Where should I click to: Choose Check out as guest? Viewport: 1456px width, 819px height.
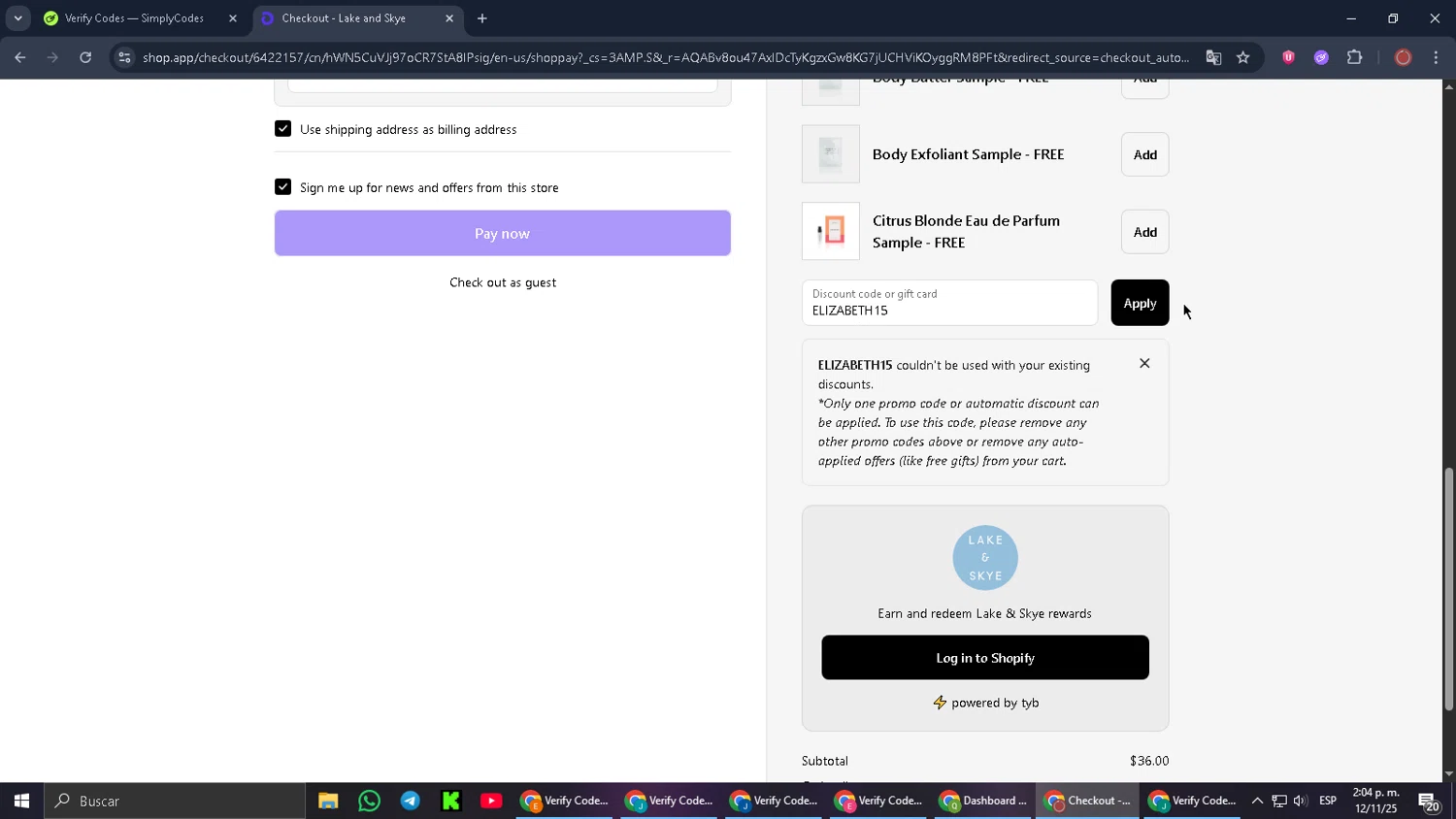(x=503, y=282)
